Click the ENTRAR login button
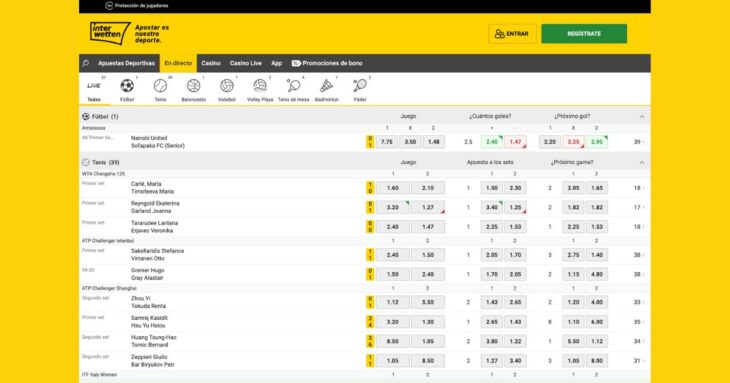The image size is (730, 383). 512,34
